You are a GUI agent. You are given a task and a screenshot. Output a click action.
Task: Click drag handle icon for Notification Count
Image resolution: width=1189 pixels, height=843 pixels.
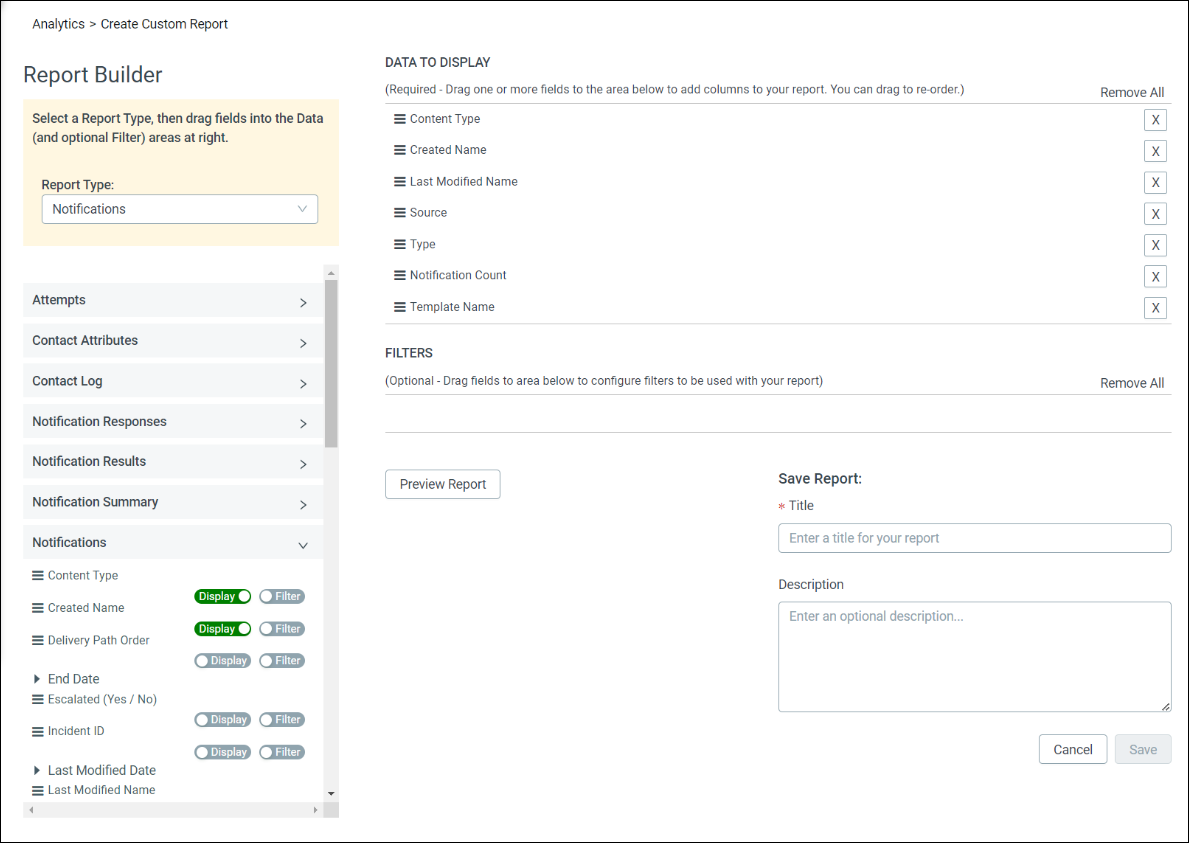point(399,276)
